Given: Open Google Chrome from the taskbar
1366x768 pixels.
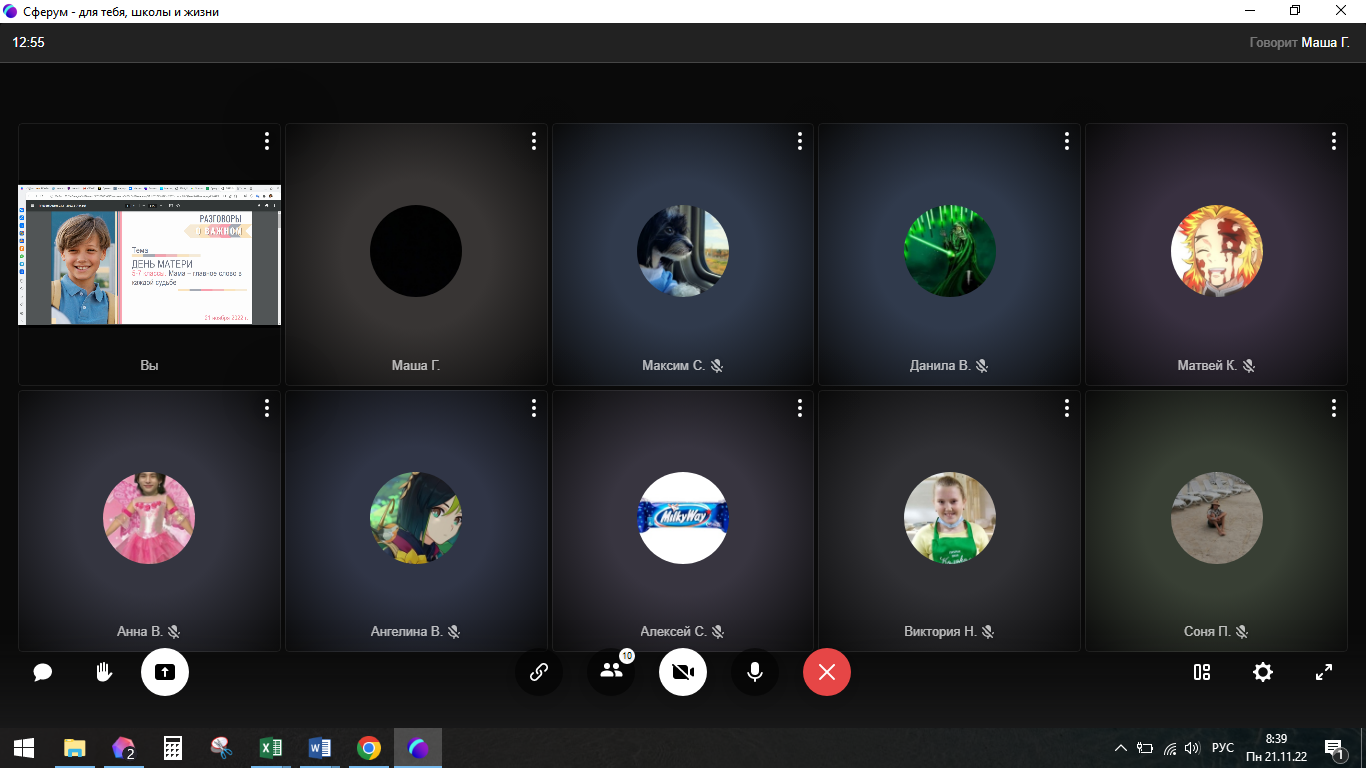Looking at the screenshot, I should click(x=369, y=748).
